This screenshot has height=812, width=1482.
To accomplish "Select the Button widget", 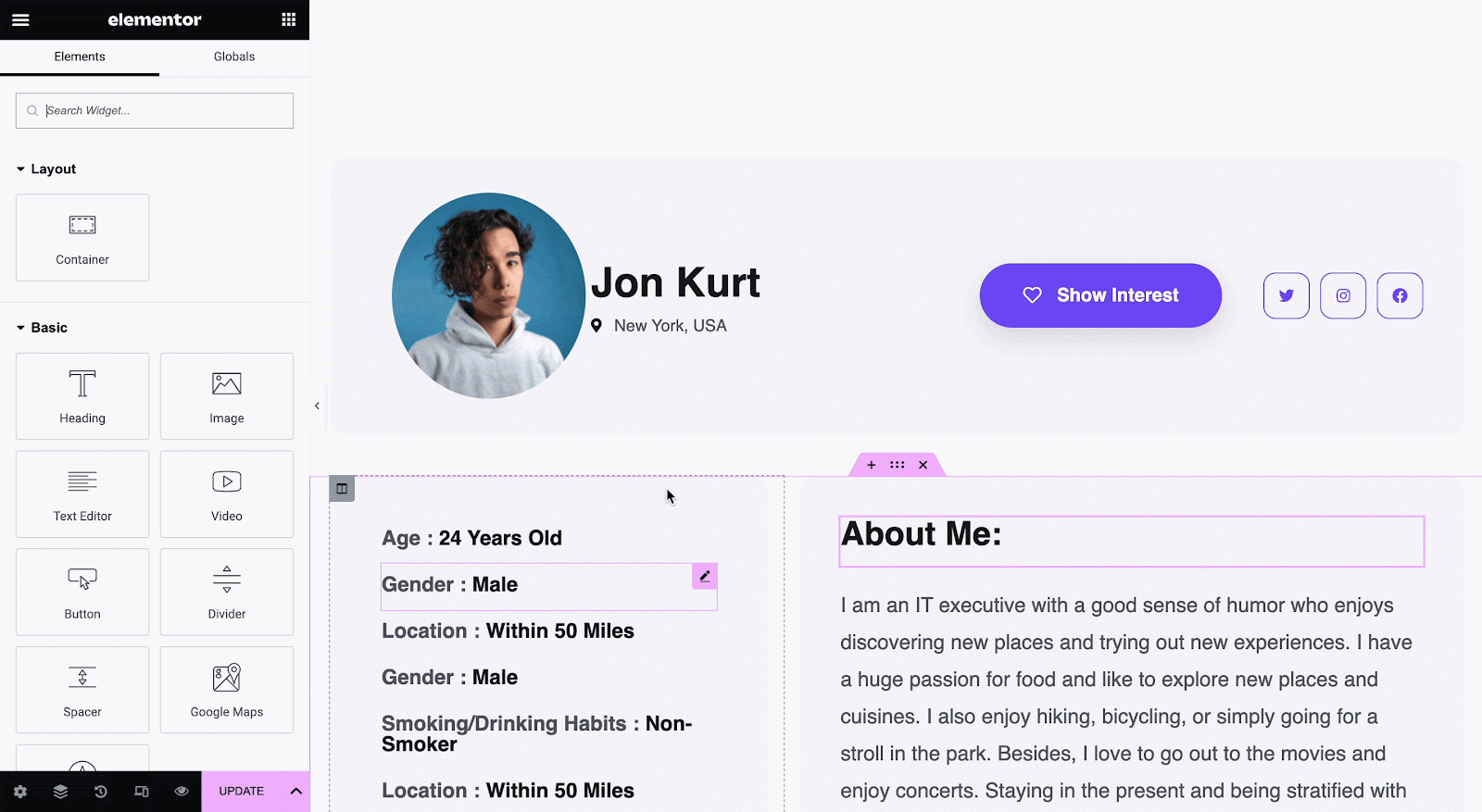I will click(82, 592).
